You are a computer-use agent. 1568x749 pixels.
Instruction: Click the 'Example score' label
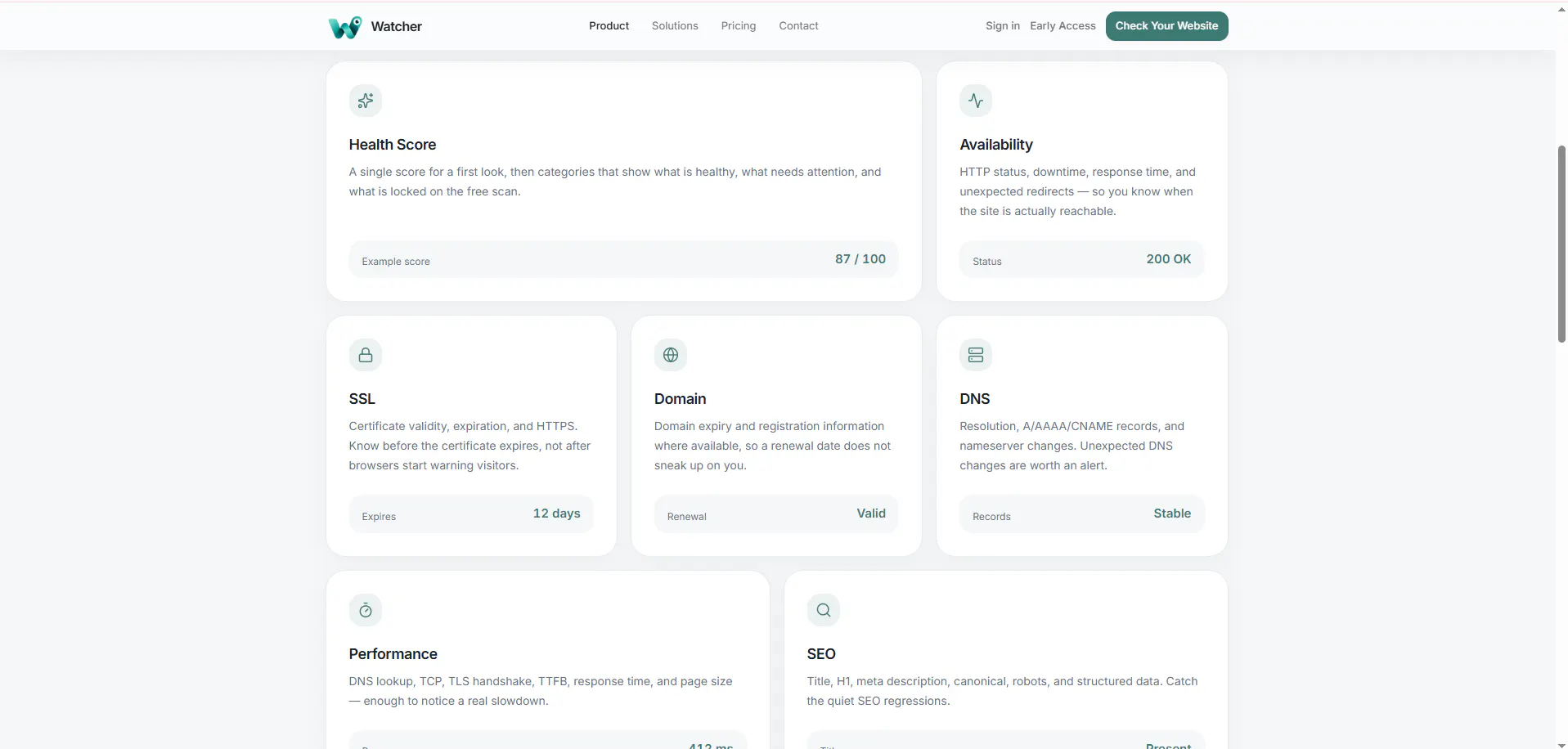tap(396, 262)
